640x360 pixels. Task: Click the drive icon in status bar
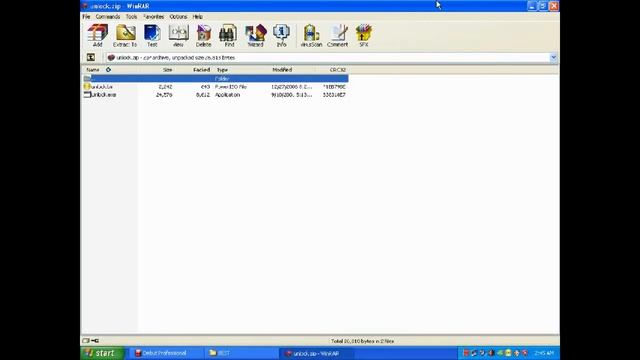(86, 340)
